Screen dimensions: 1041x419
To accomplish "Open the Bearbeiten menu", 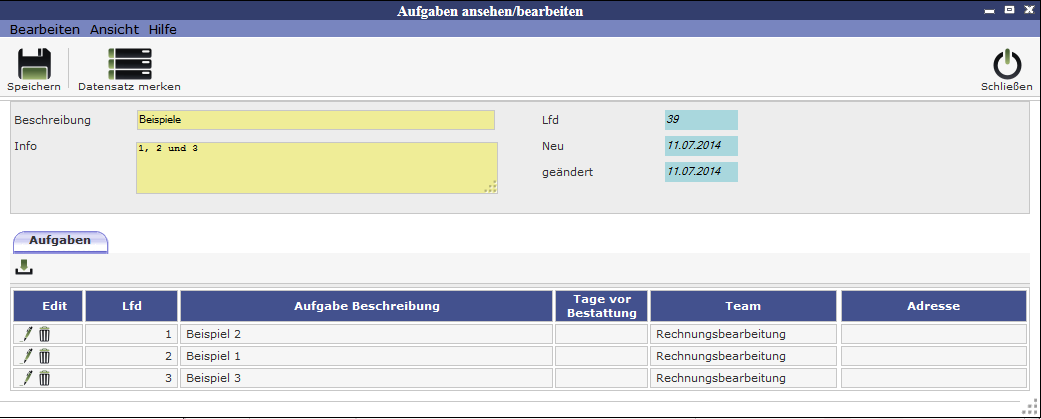I will pyautogui.click(x=44, y=29).
